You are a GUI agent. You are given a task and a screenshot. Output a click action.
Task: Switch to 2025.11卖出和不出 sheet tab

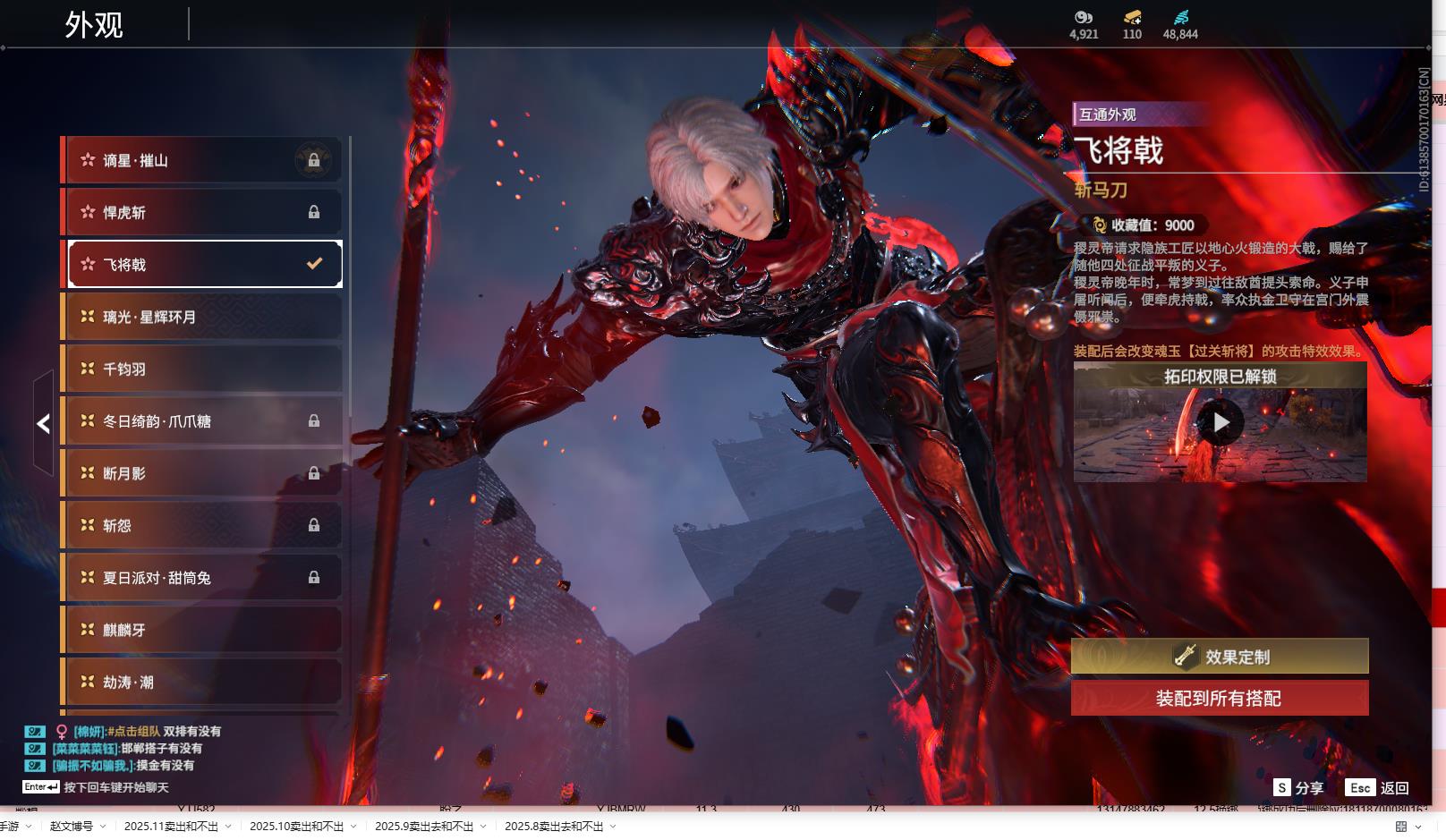tap(171, 826)
